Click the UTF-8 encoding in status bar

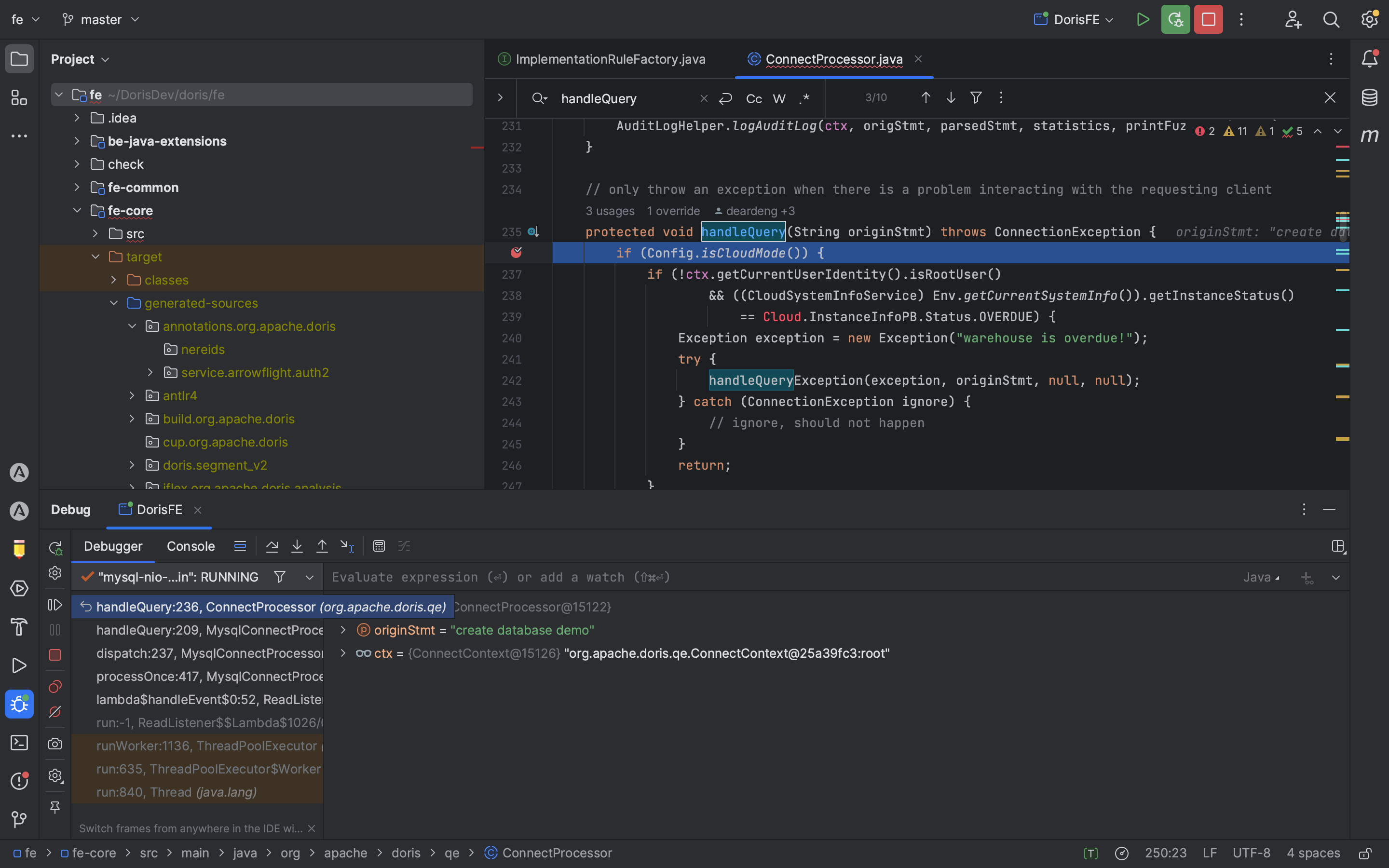tap(1251, 853)
